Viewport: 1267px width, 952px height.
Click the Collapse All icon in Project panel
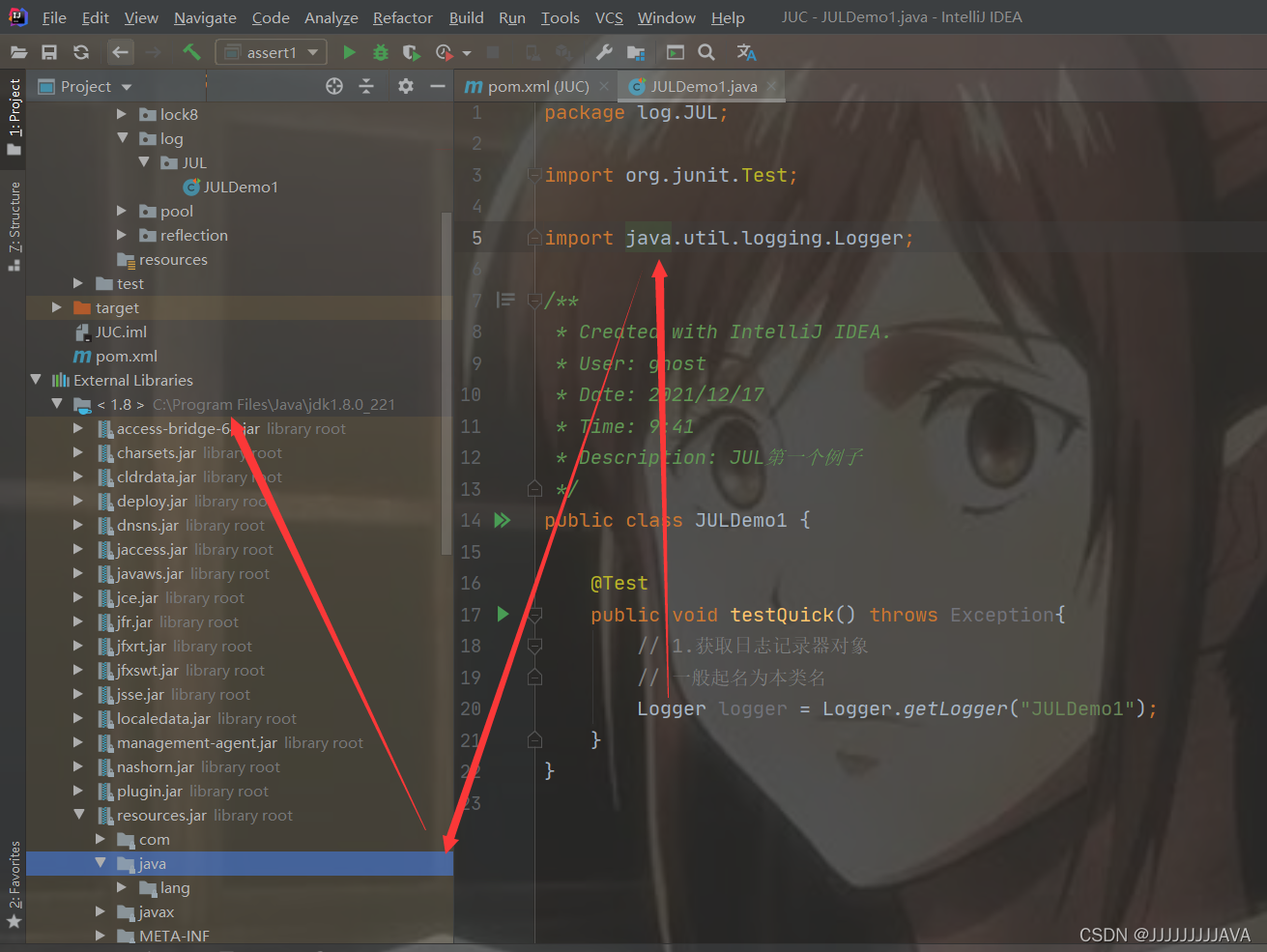coord(366,86)
